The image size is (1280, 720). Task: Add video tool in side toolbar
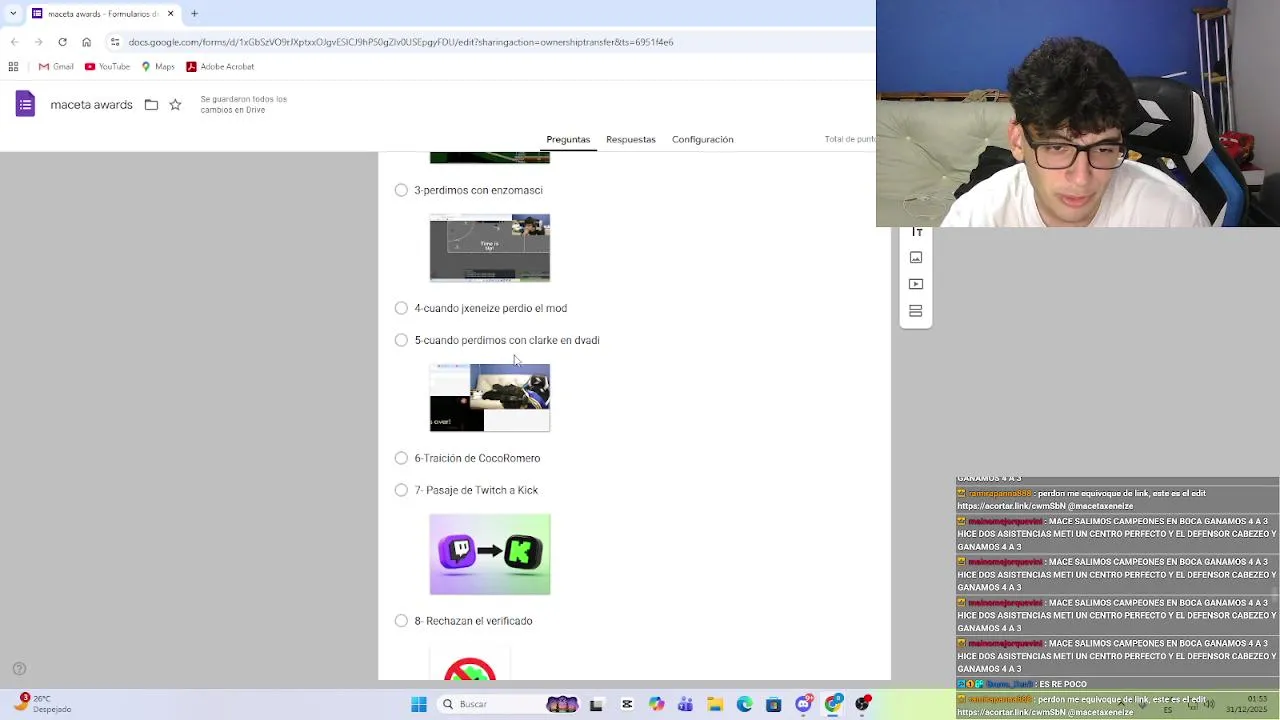click(916, 284)
